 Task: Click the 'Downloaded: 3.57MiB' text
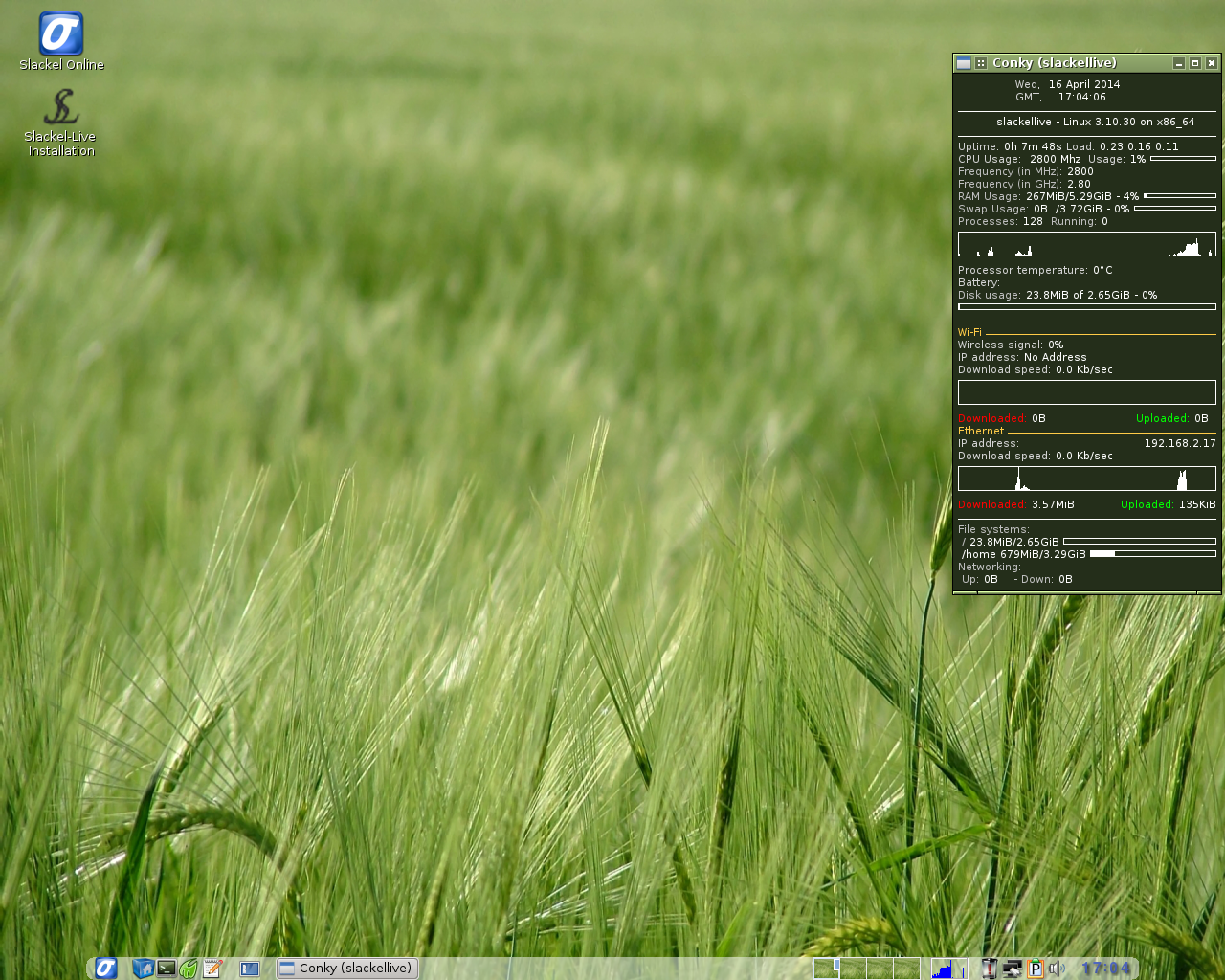(1016, 504)
